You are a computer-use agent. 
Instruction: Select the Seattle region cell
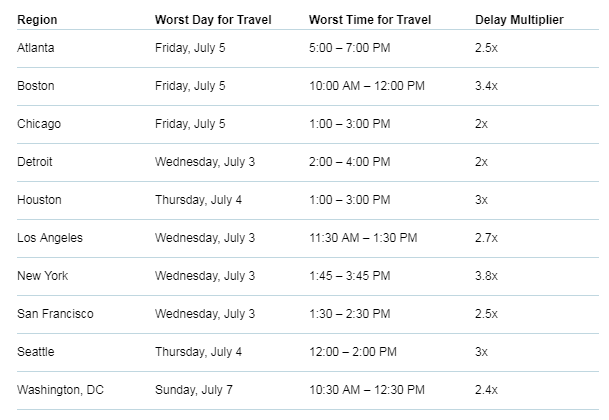click(36, 352)
